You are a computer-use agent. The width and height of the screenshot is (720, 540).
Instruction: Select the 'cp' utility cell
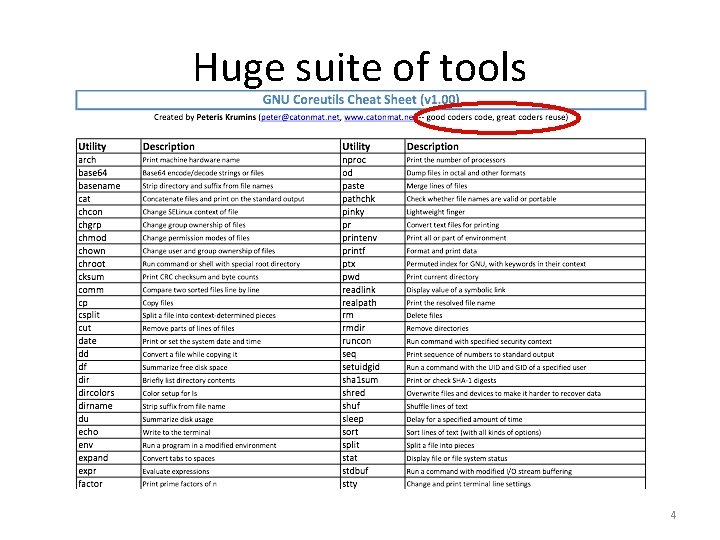[108, 303]
